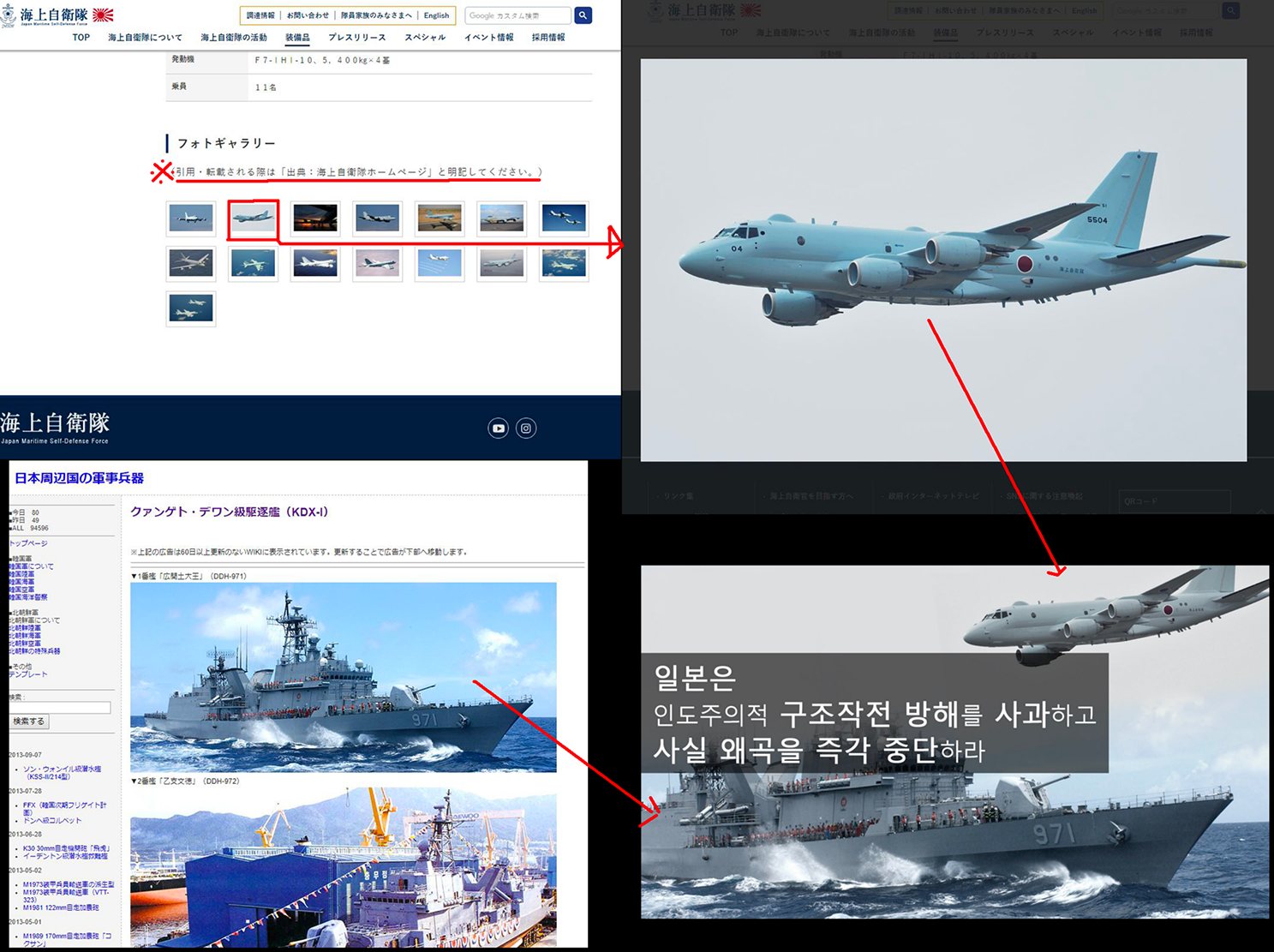Open the Instagram icon in footer
This screenshot has width=1274, height=952.
(x=526, y=428)
